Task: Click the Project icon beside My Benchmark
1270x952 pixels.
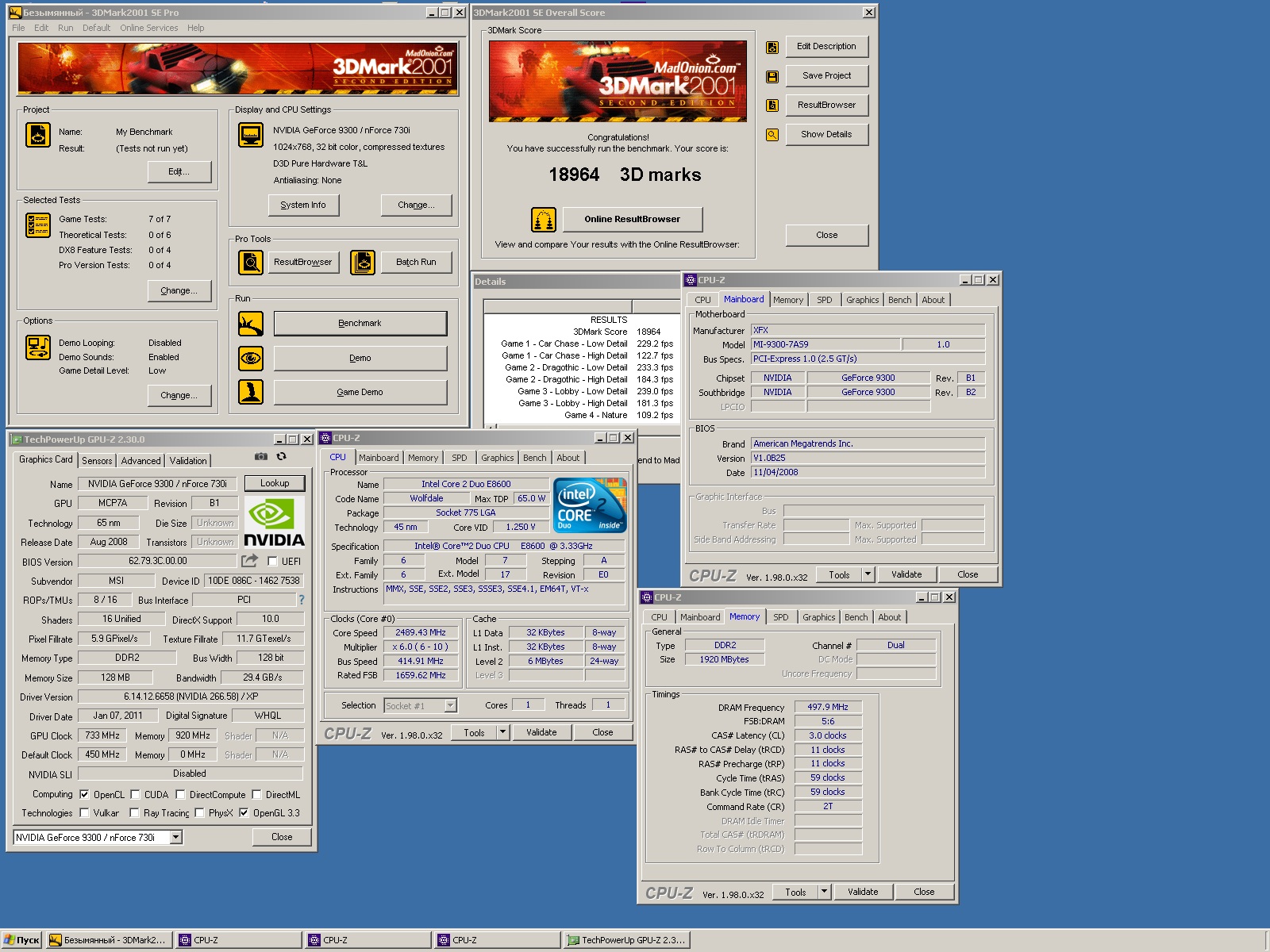Action: (x=37, y=135)
